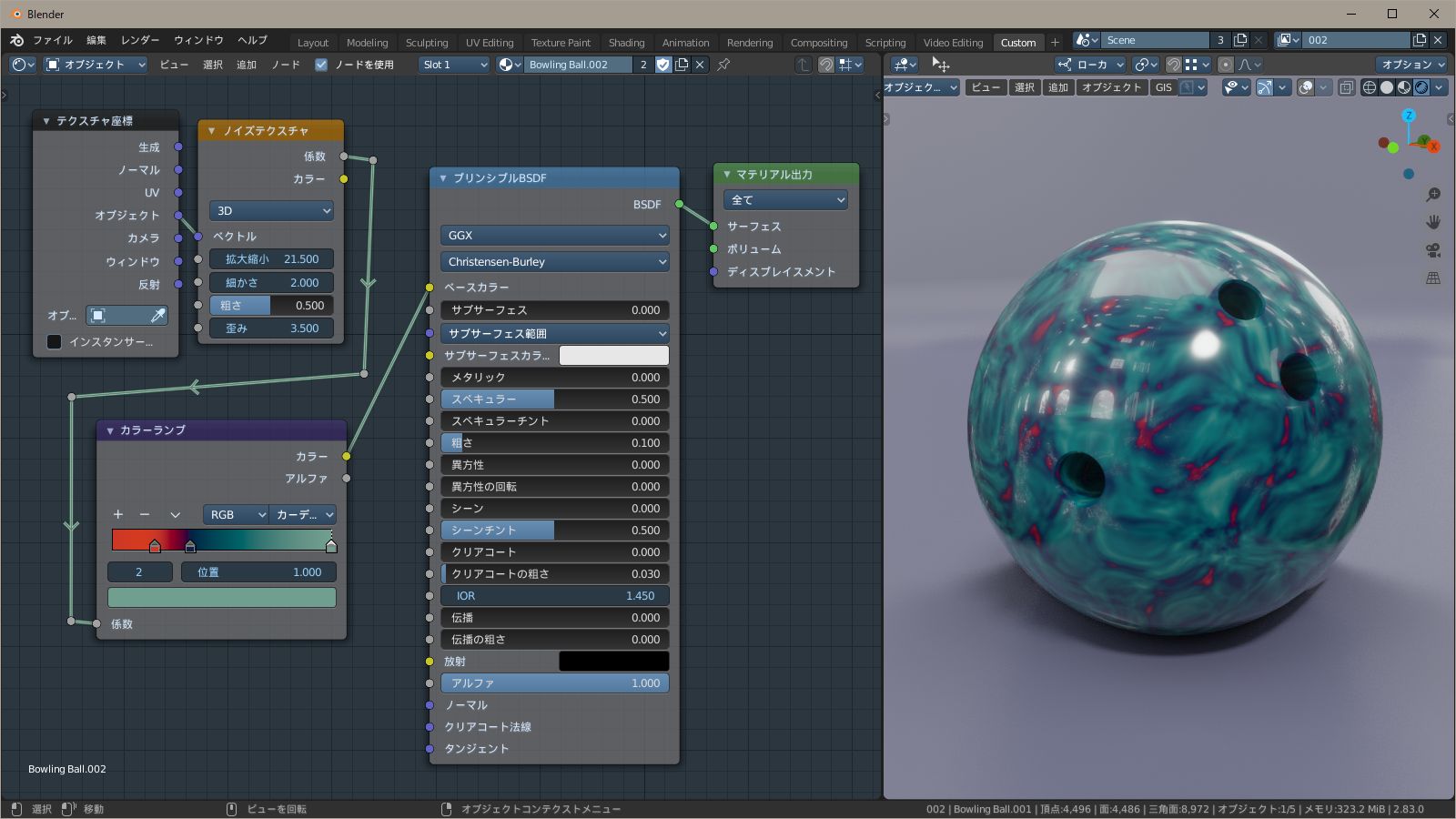Open the Color Ramp tools chevron menu

[x=175, y=514]
